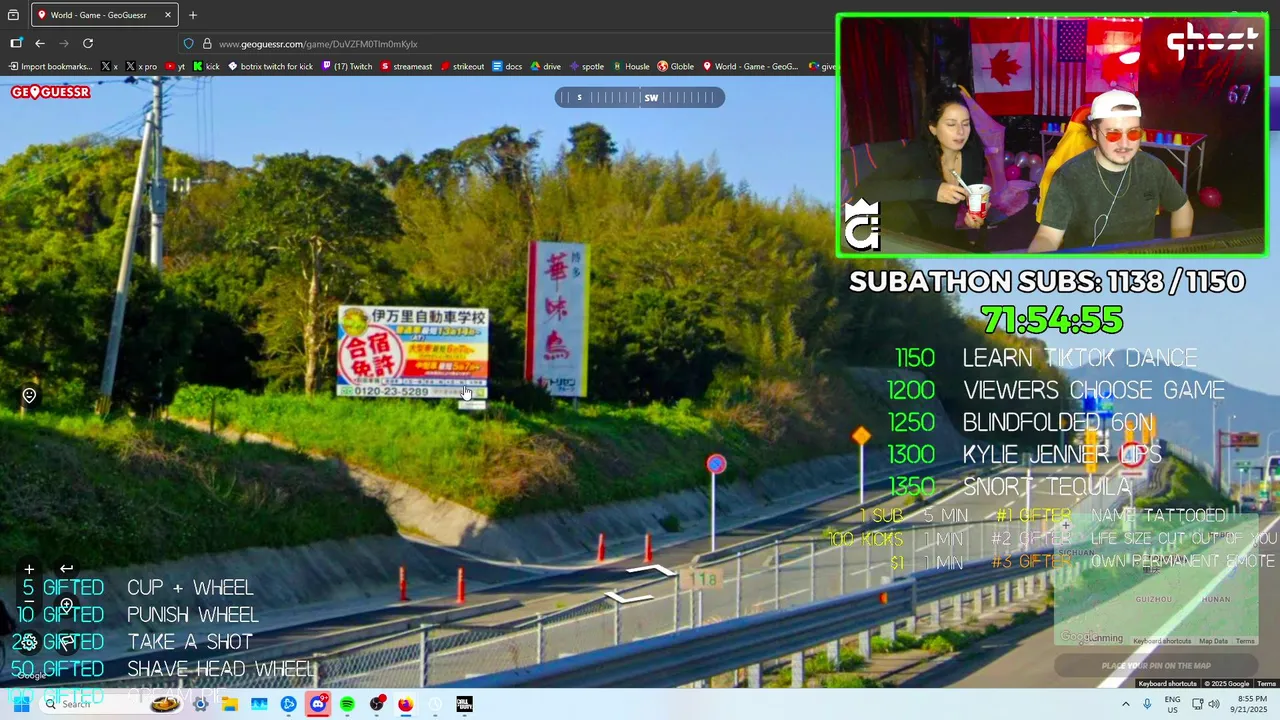Open OBS Studio from taskbar
Viewport: 1280px width, 720px height.
[x=376, y=704]
